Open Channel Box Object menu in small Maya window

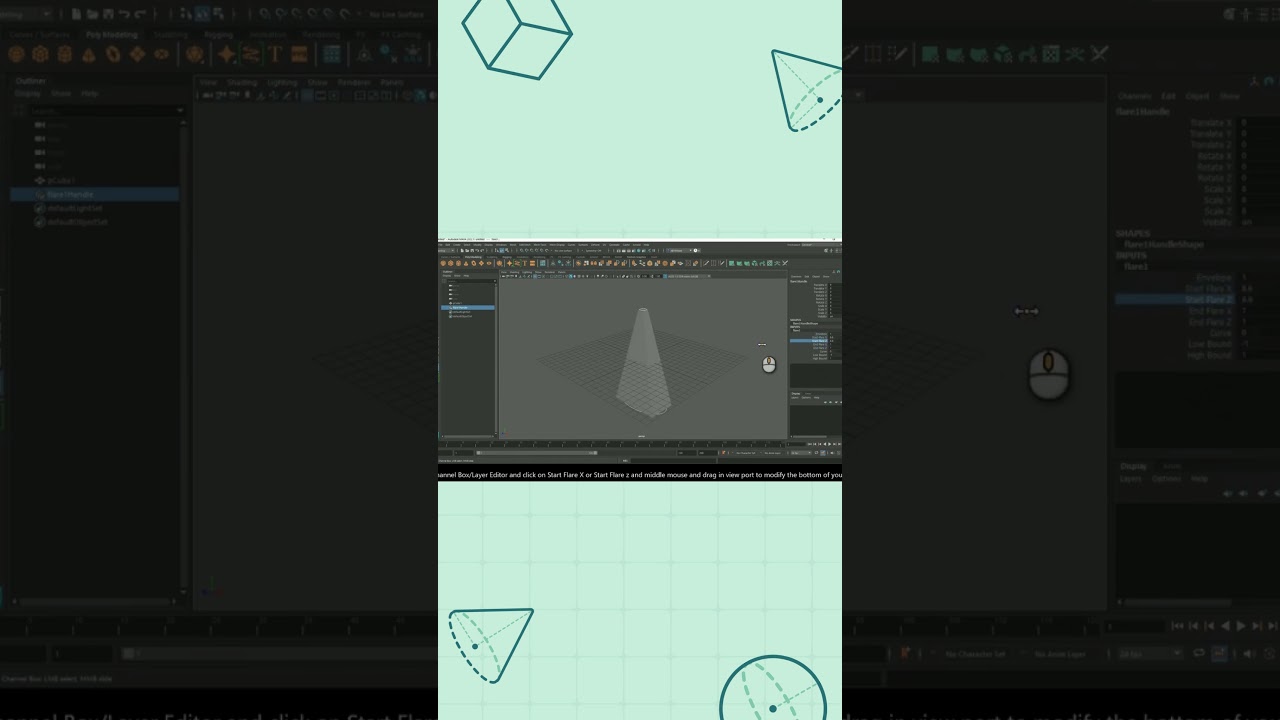point(816,277)
